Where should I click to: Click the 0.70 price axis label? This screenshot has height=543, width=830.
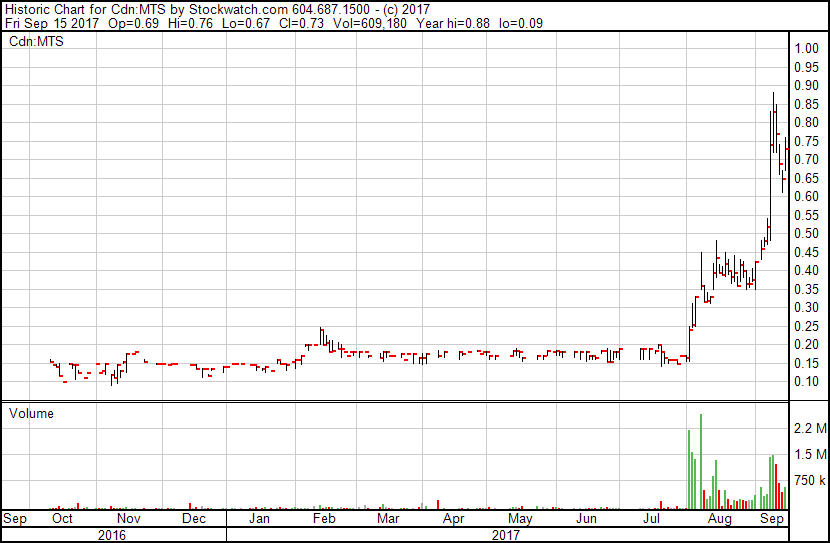click(x=806, y=159)
